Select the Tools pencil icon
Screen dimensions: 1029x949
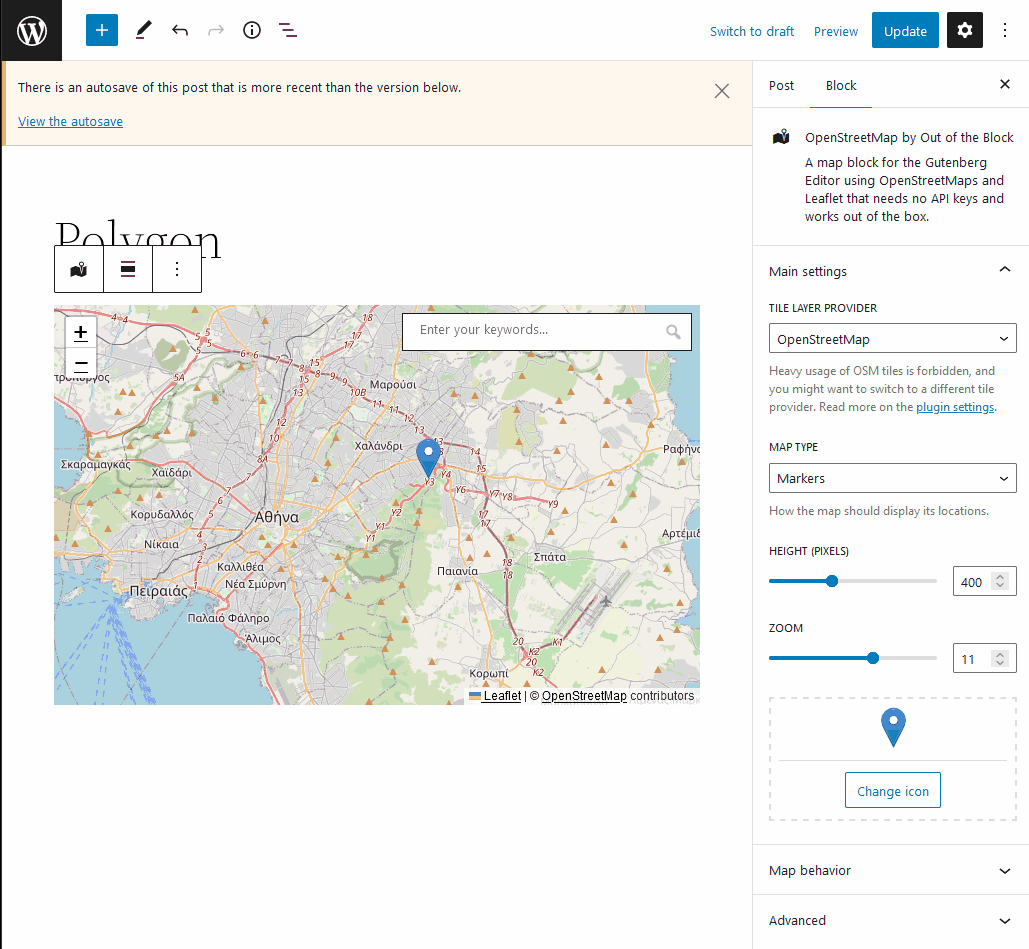click(144, 30)
